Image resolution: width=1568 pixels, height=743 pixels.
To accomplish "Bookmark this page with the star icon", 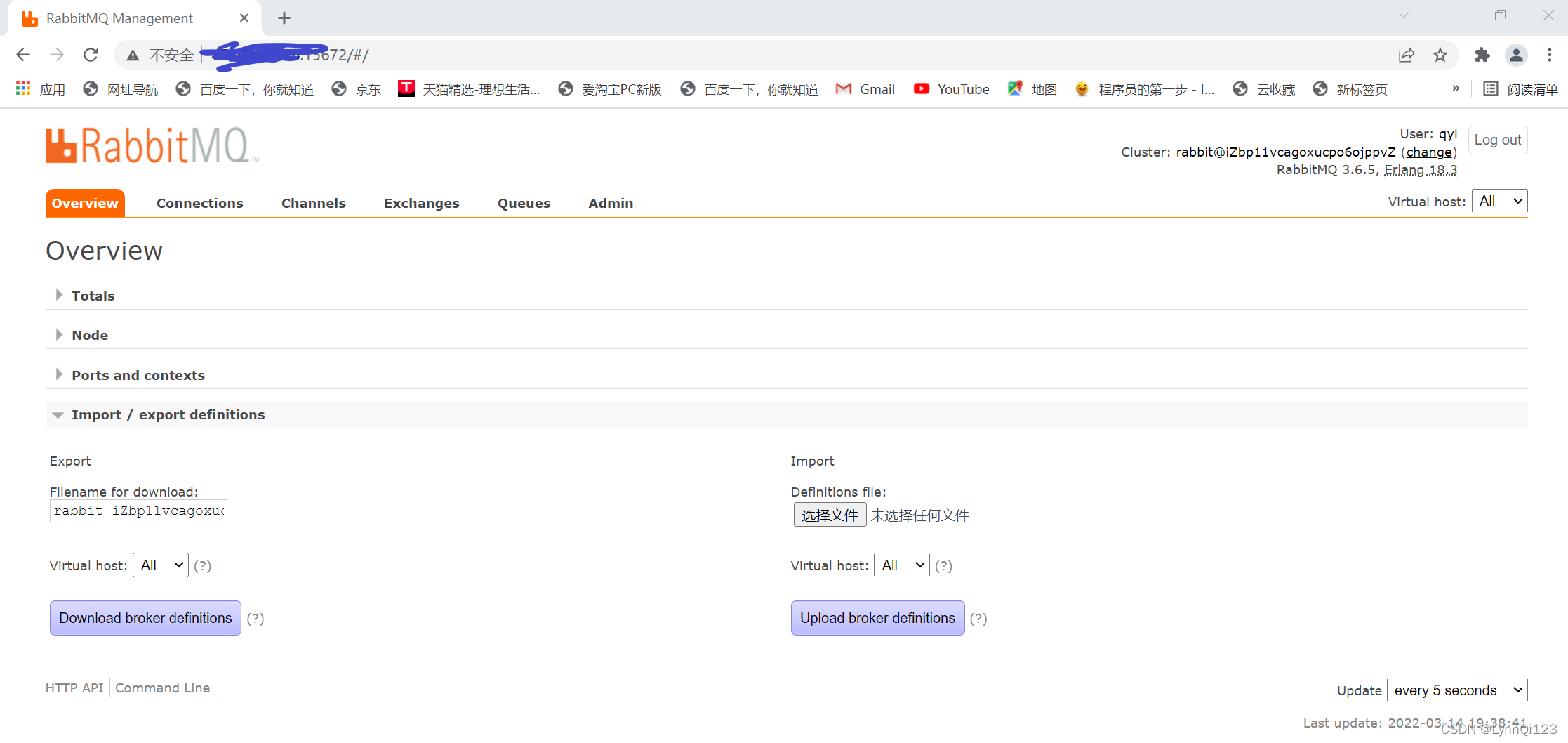I will pyautogui.click(x=1440, y=54).
